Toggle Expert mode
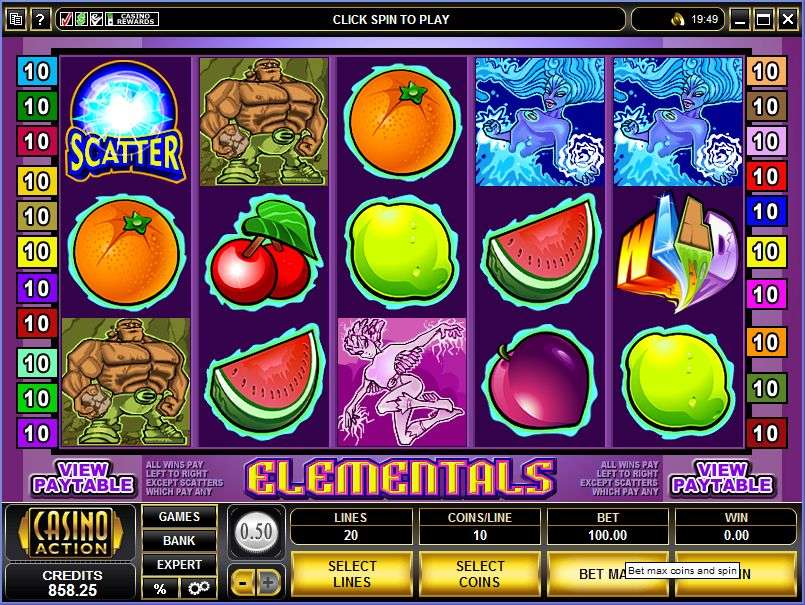805x605 pixels. tap(179, 564)
